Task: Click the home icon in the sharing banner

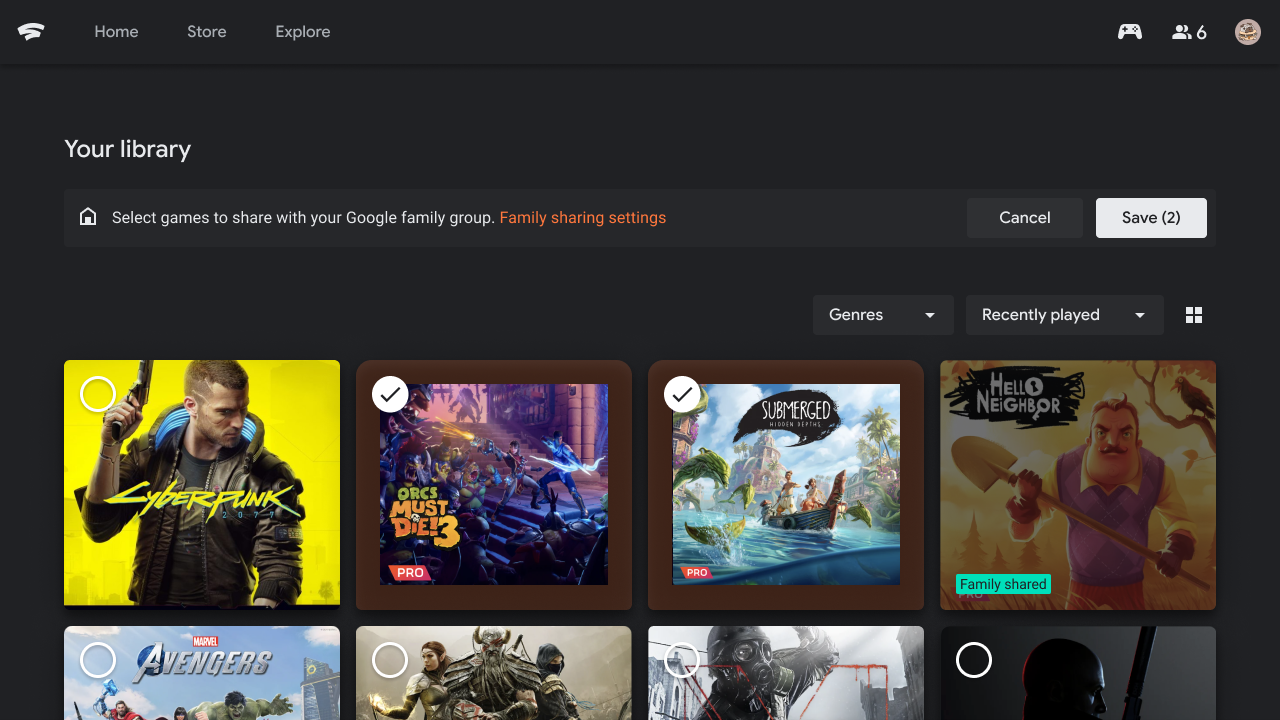Action: coord(88,216)
